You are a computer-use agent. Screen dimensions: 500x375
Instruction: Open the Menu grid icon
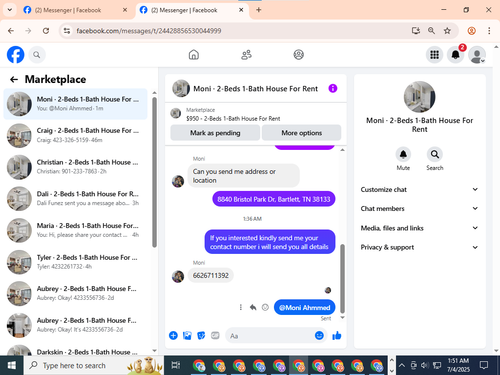pyautogui.click(x=434, y=55)
